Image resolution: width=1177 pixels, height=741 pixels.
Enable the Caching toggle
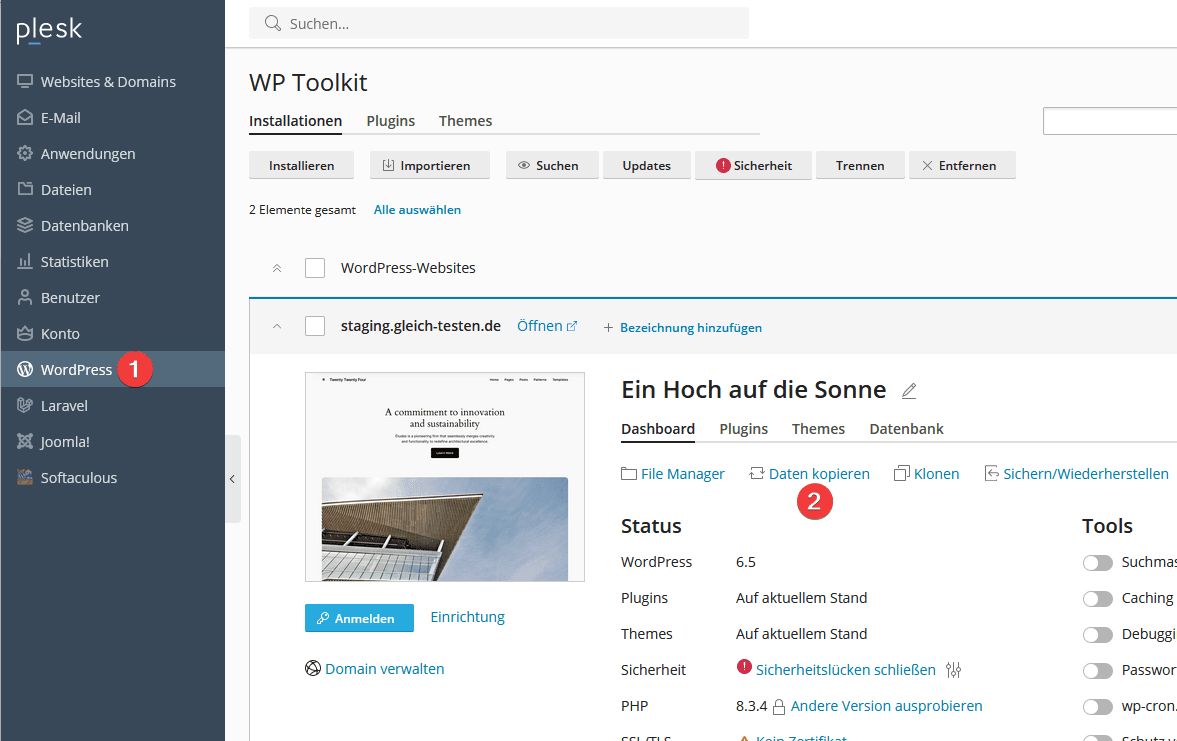[x=1097, y=598]
